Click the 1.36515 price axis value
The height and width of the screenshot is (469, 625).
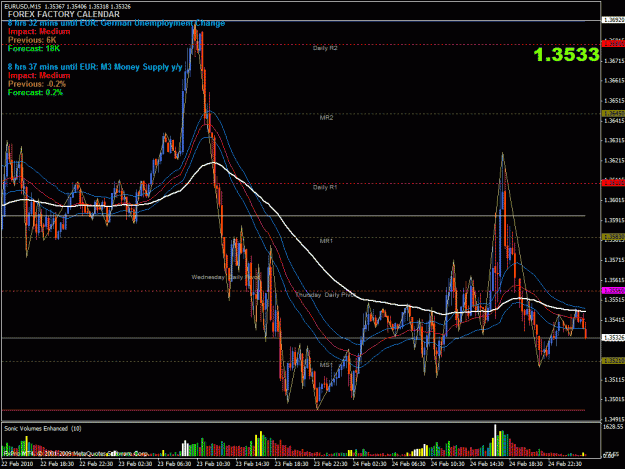pyautogui.click(x=614, y=100)
